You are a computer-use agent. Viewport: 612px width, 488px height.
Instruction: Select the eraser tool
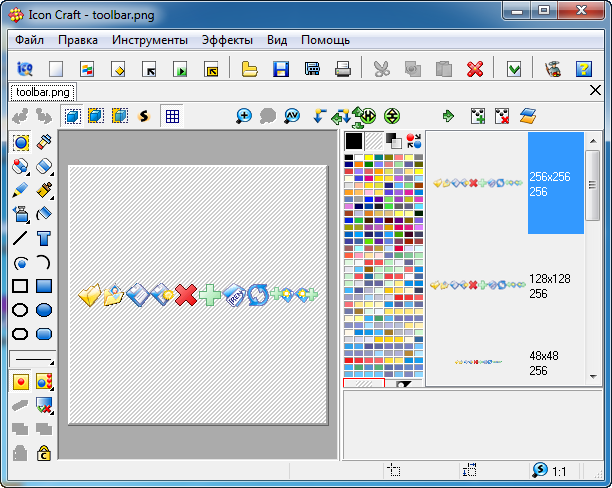pyautogui.click(x=44, y=166)
